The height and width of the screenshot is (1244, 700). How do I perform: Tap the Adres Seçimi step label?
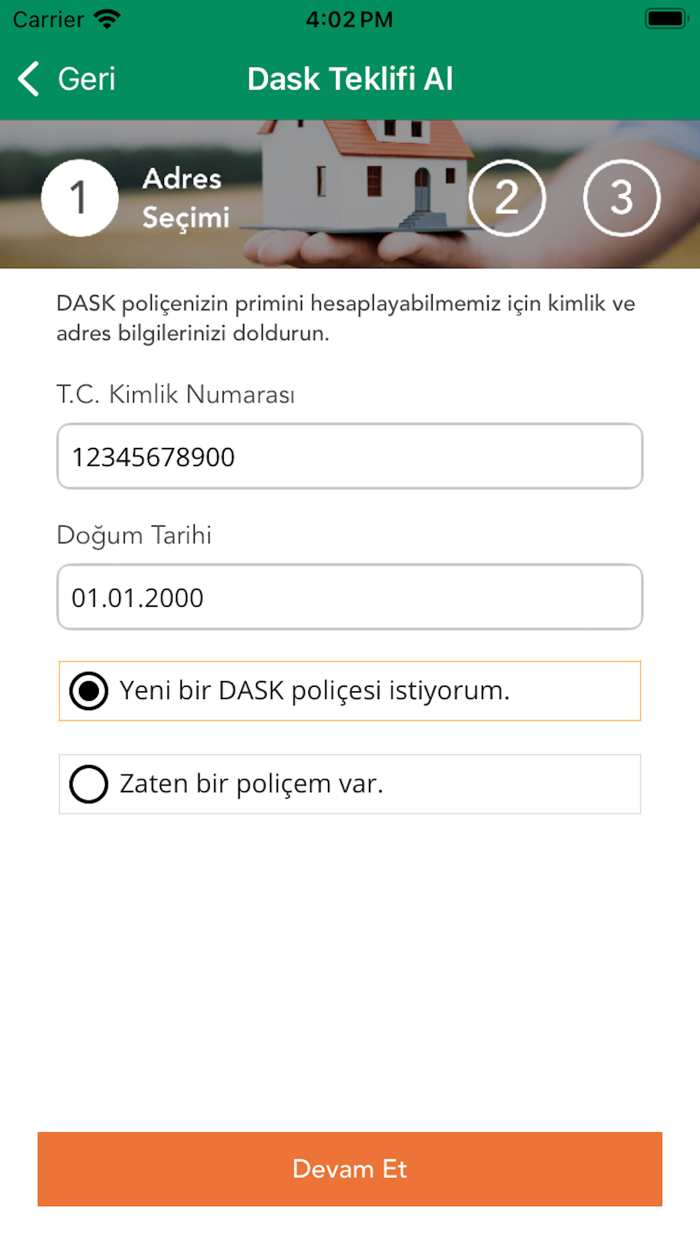coord(183,197)
